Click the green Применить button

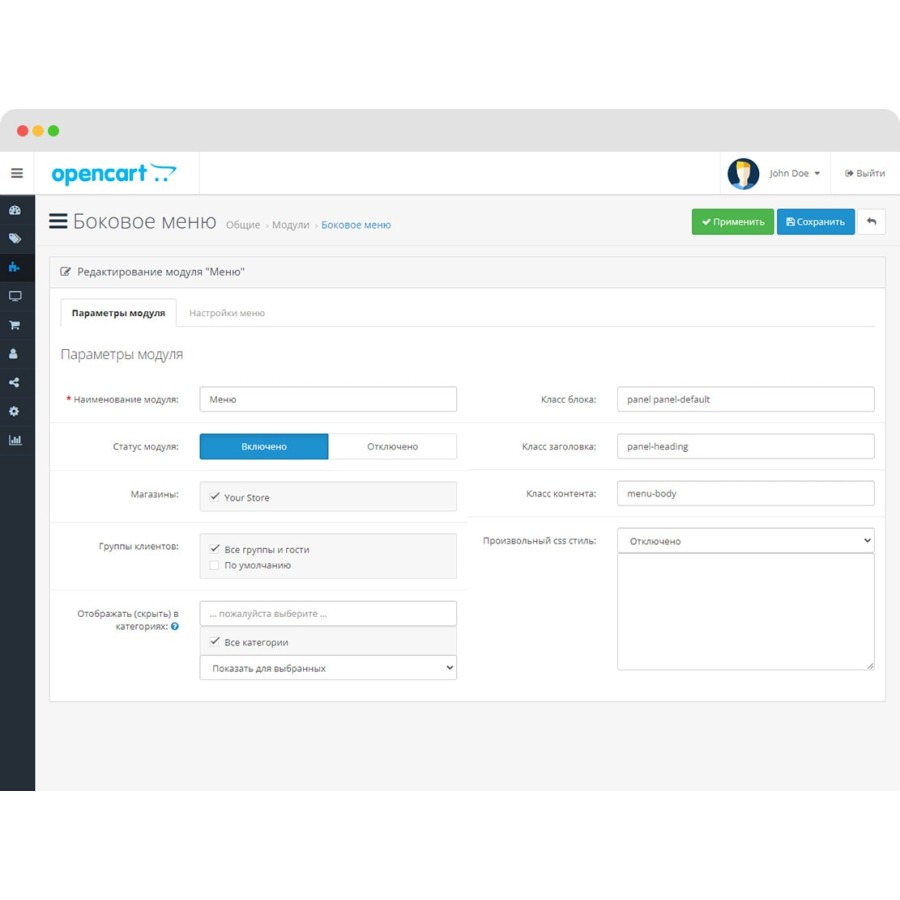tap(732, 222)
